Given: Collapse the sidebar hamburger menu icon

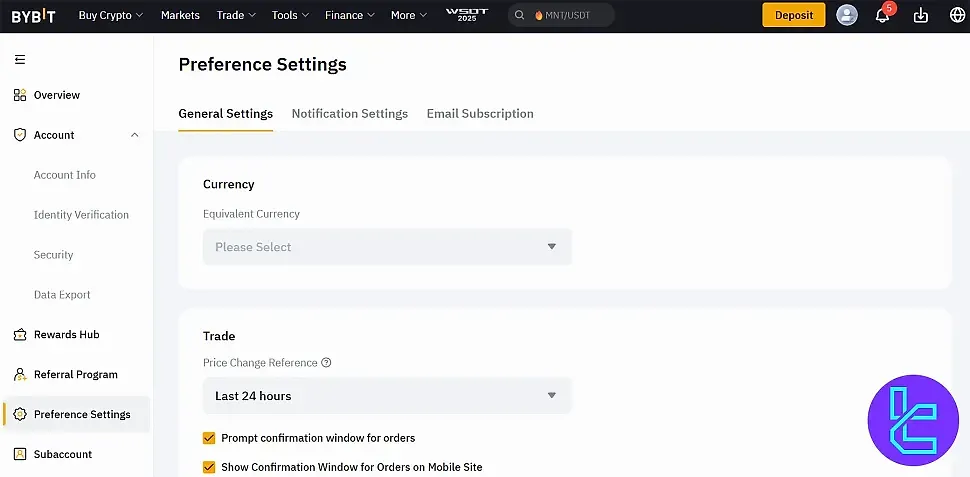Looking at the screenshot, I should [x=19, y=60].
